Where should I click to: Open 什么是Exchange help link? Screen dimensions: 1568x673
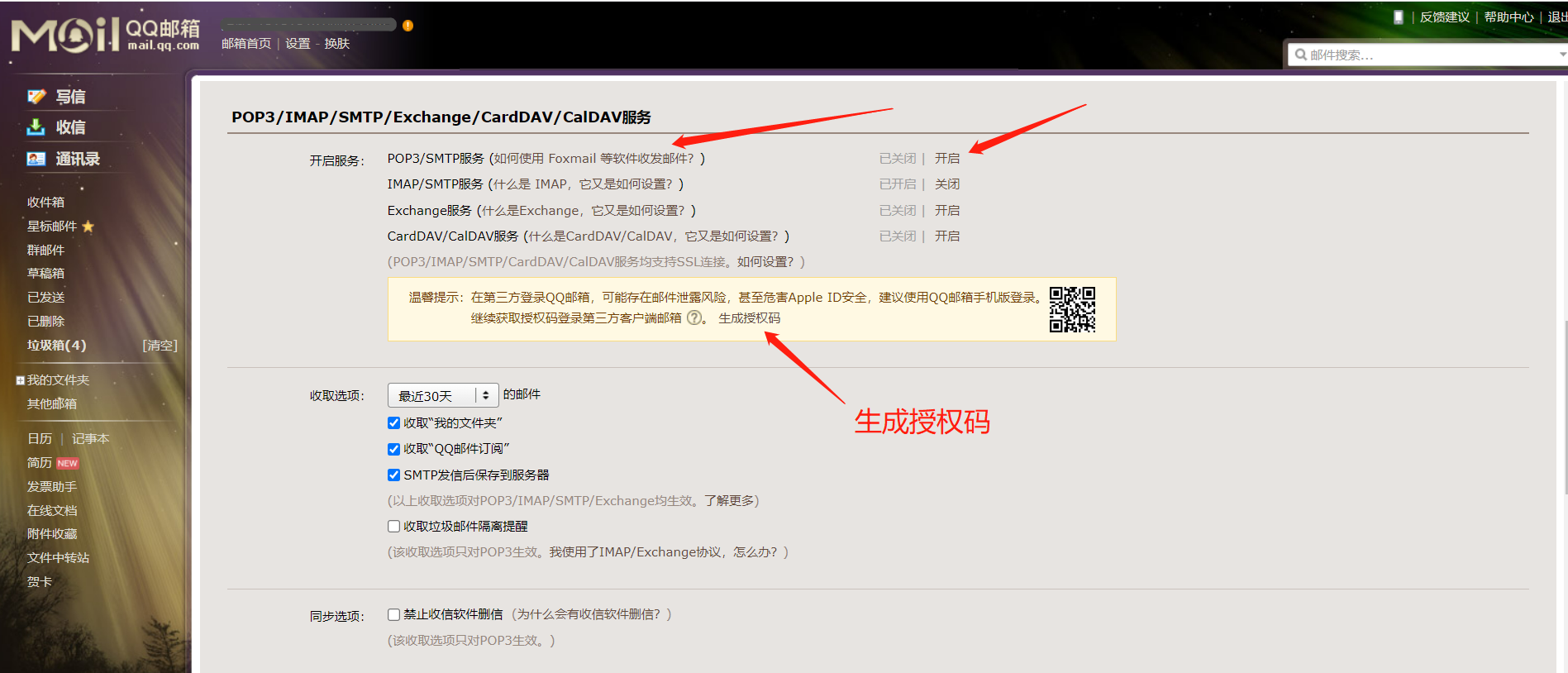584,211
